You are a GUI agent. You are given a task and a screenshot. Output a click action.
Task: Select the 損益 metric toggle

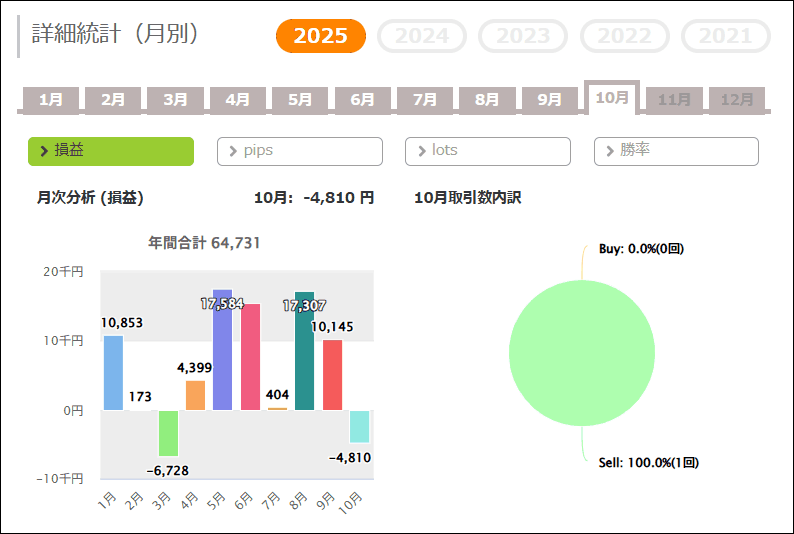click(x=111, y=151)
